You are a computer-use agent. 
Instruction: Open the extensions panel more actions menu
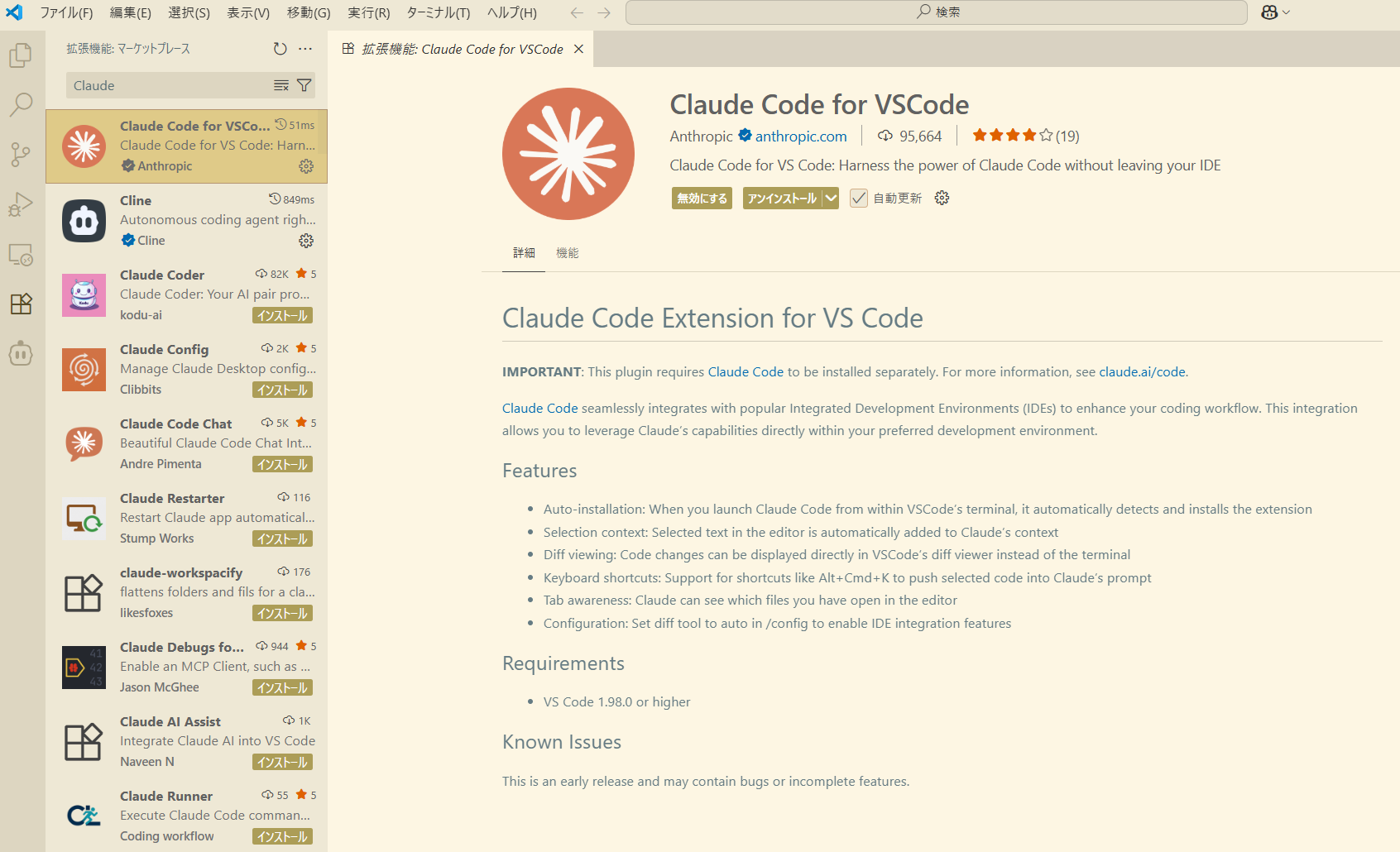point(305,49)
